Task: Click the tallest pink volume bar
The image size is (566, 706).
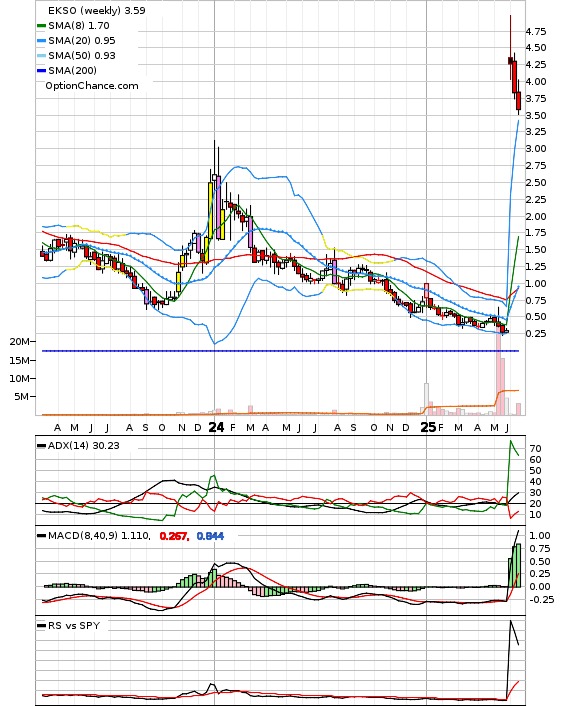Action: 498,374
